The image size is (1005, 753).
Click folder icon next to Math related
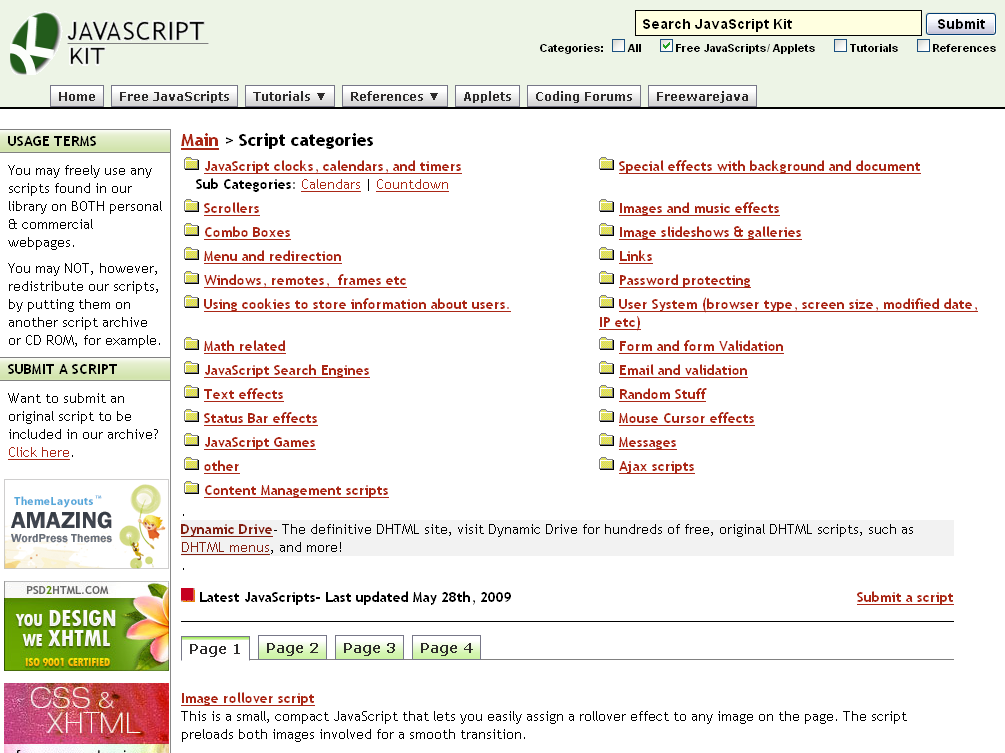tap(192, 345)
